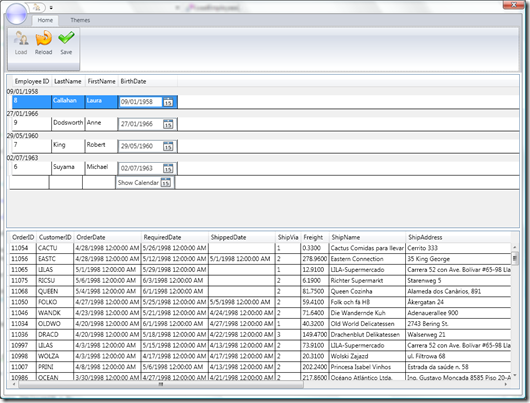Select the Dodsworth last name cell
530x403 pixels.
pyautogui.click(x=68, y=124)
